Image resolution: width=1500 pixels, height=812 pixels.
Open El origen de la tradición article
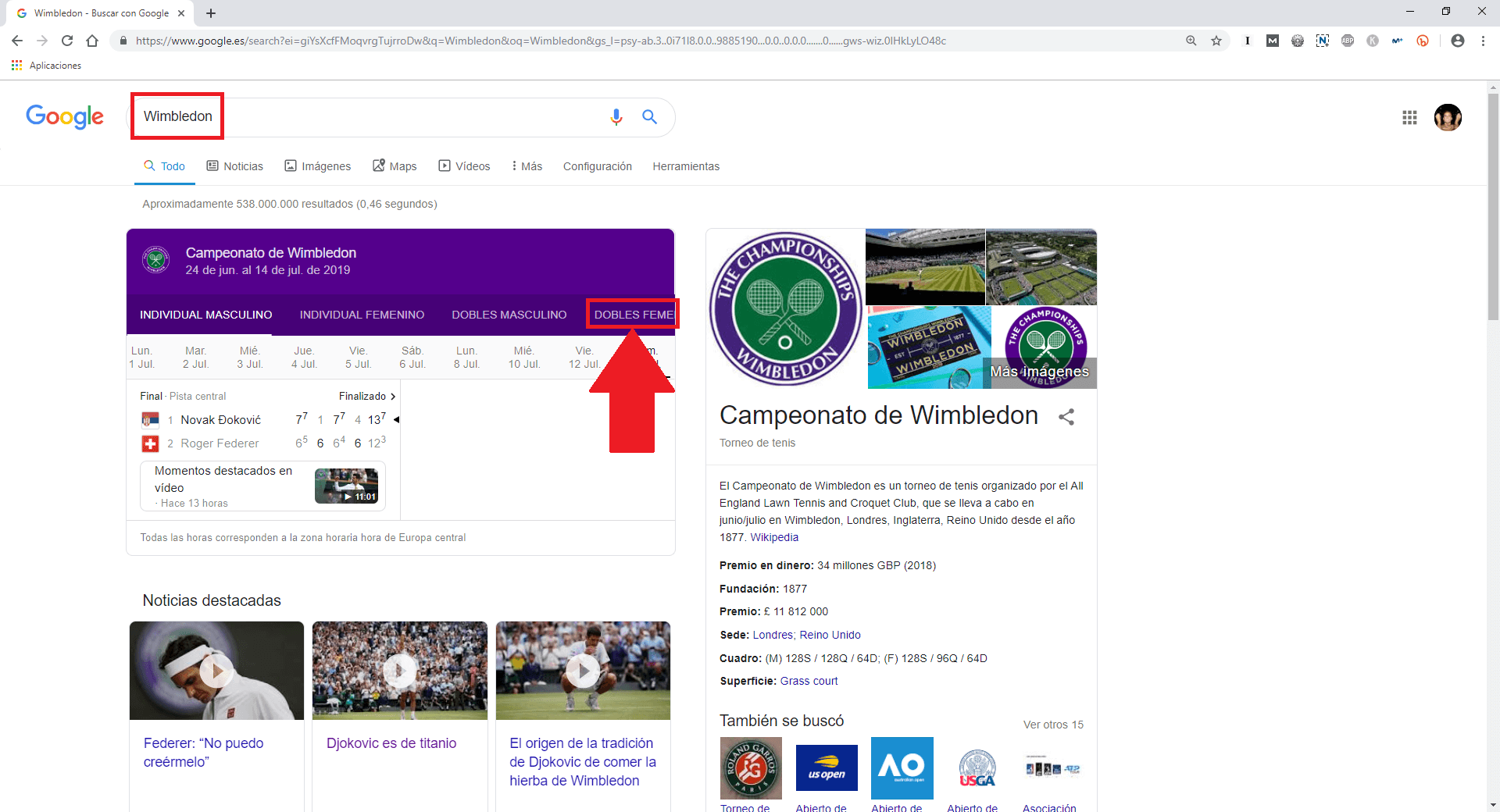[583, 762]
